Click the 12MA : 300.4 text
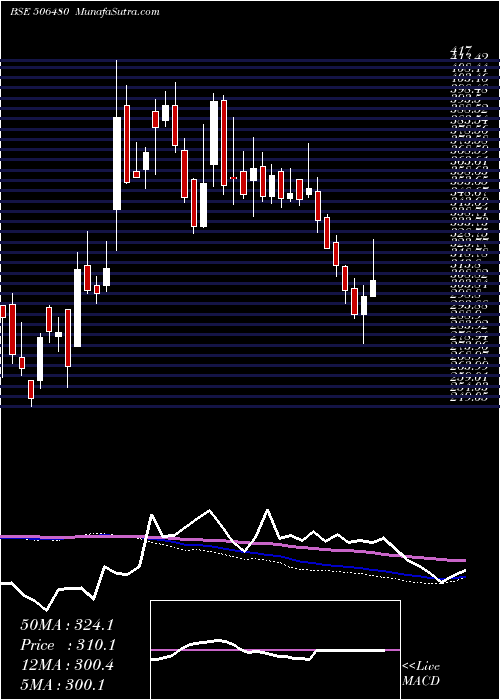 [x=67, y=665]
